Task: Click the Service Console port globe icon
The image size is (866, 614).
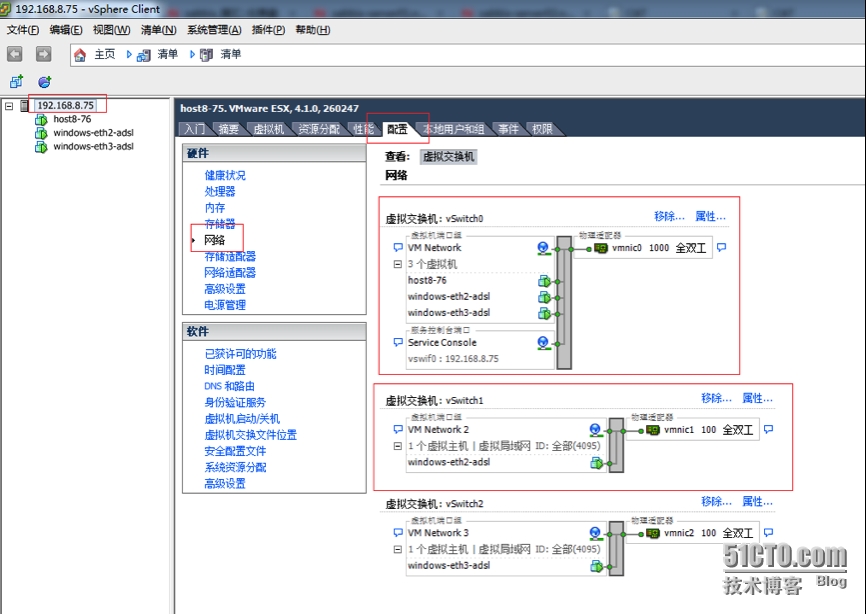Action: (543, 343)
